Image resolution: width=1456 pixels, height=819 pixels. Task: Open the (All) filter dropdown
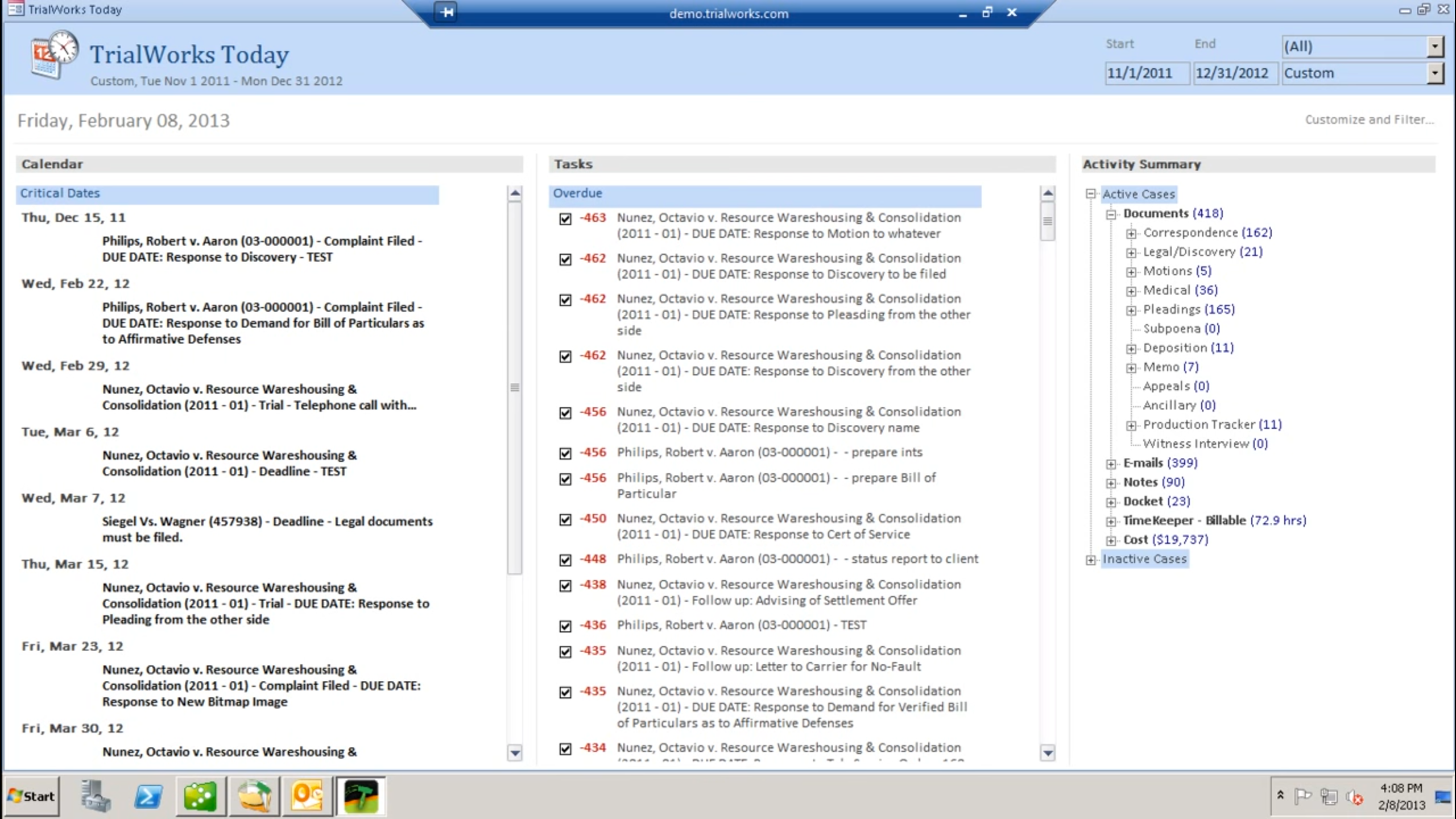[1435, 47]
